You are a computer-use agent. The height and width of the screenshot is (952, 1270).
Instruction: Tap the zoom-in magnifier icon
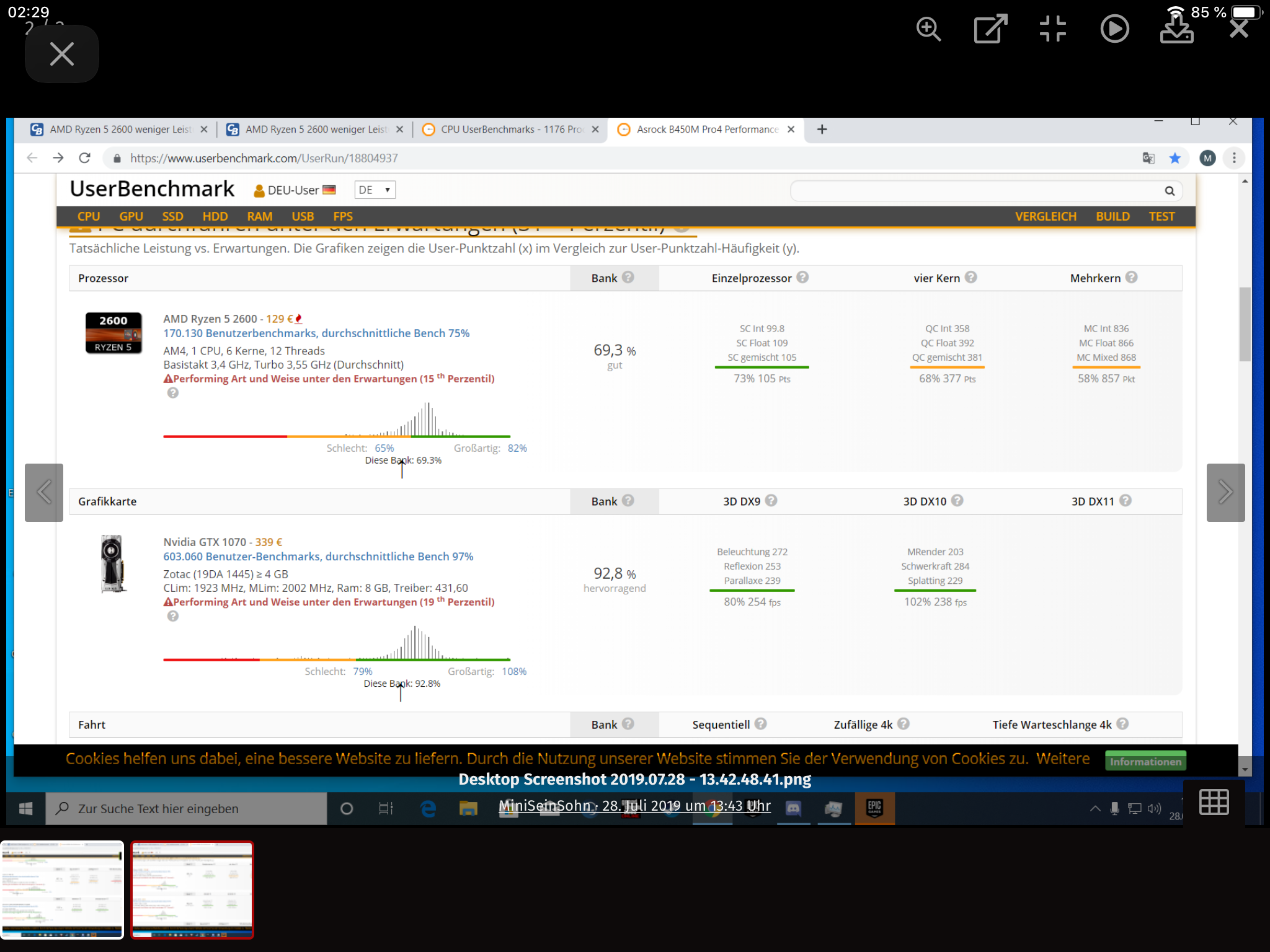tap(928, 29)
